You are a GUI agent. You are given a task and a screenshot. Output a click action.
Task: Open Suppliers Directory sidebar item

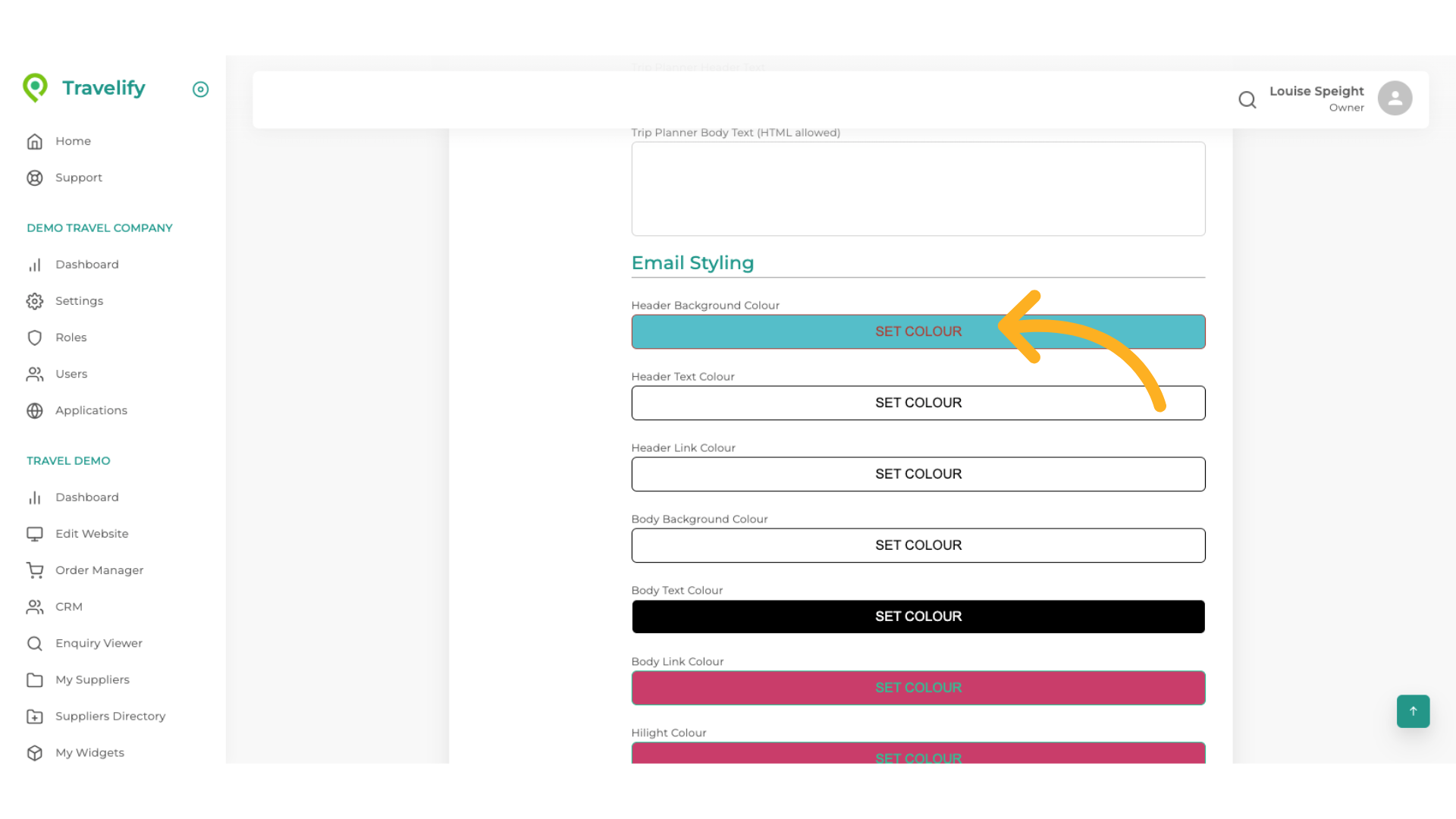109,716
